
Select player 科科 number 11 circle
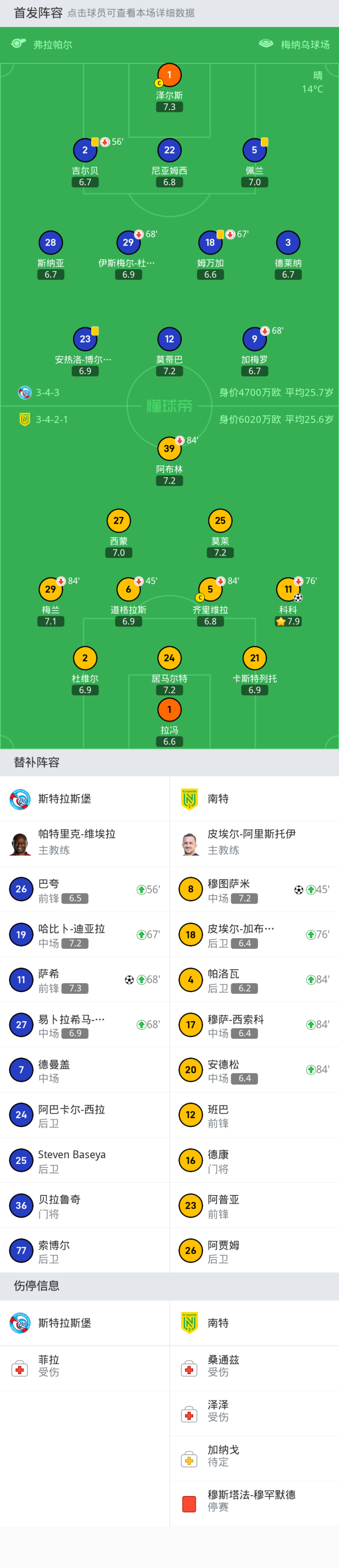[x=288, y=589]
